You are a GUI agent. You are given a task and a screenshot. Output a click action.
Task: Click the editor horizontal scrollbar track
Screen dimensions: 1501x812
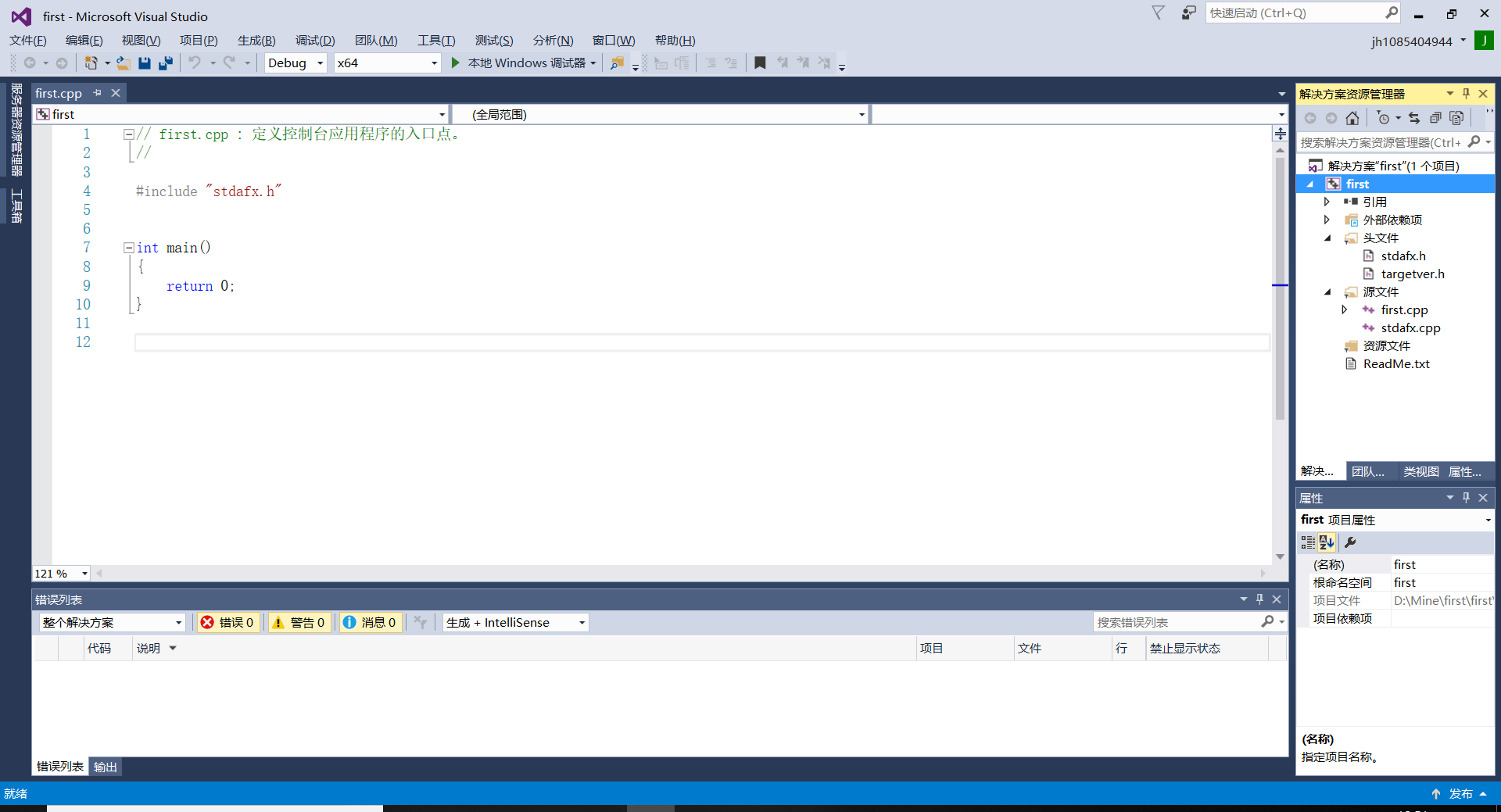[x=680, y=574]
